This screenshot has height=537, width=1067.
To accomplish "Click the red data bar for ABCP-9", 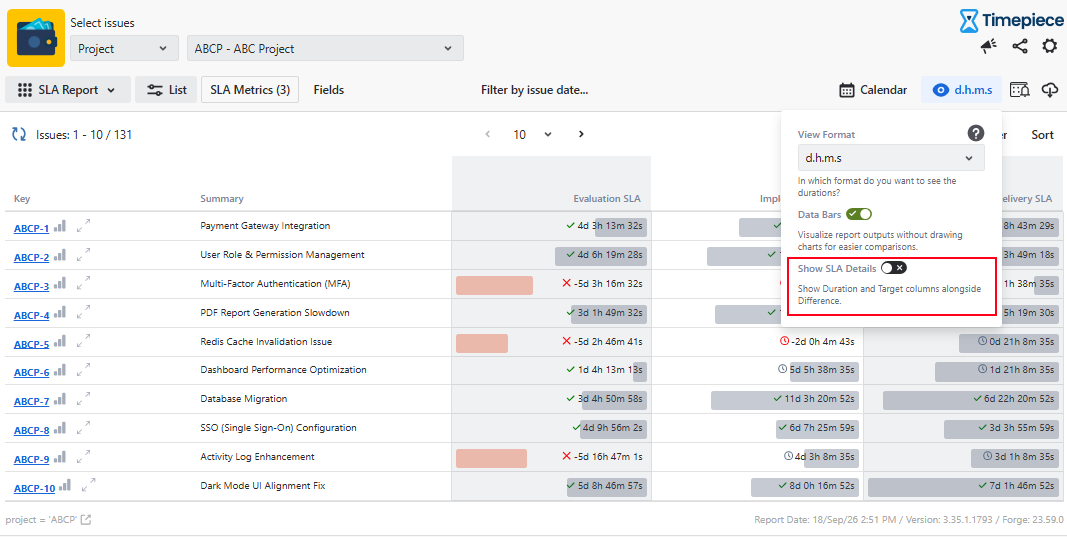I will pyautogui.click(x=491, y=458).
